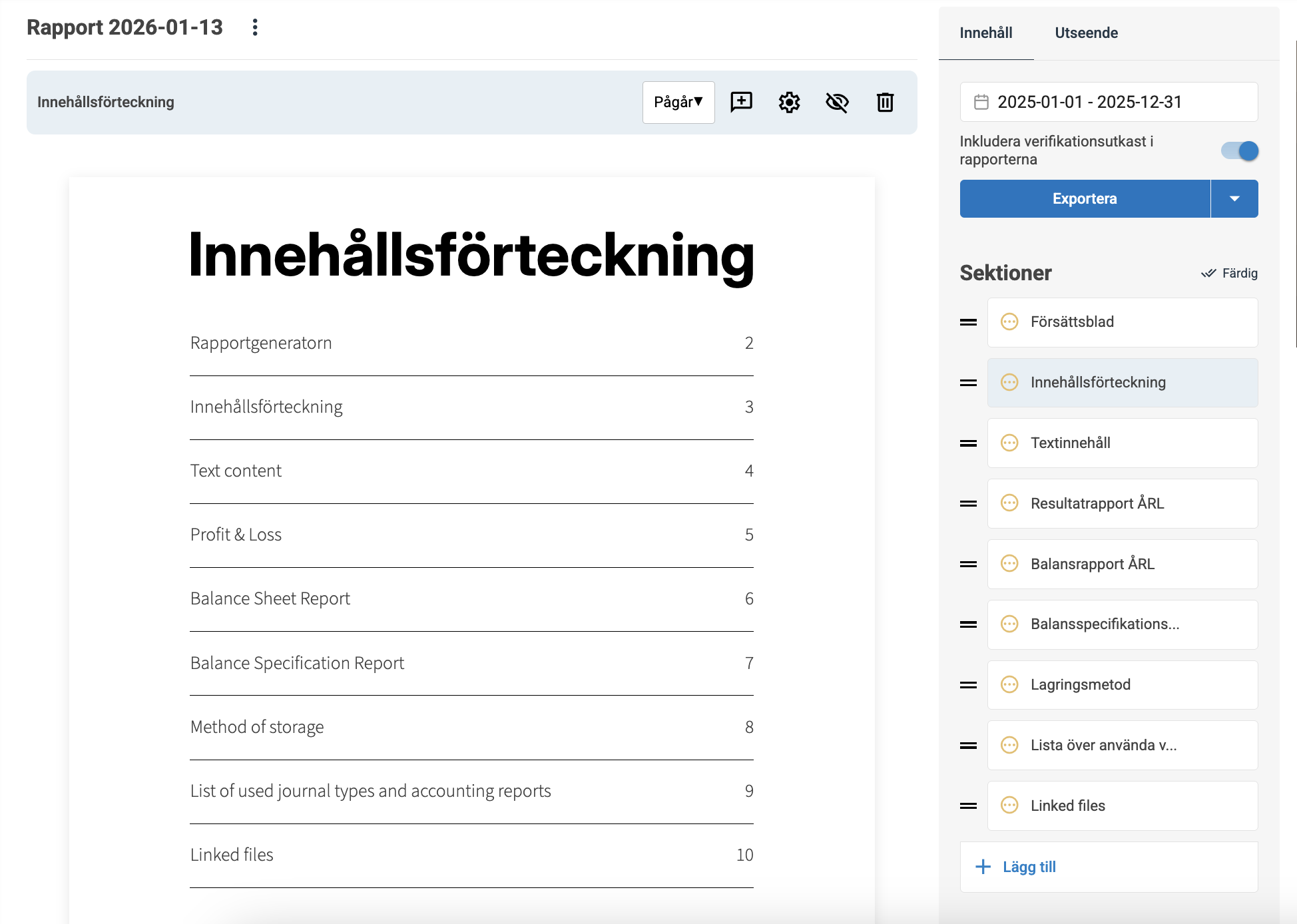Viewport: 1297px width, 924px height.
Task: Open section settings gear icon
Action: [789, 102]
